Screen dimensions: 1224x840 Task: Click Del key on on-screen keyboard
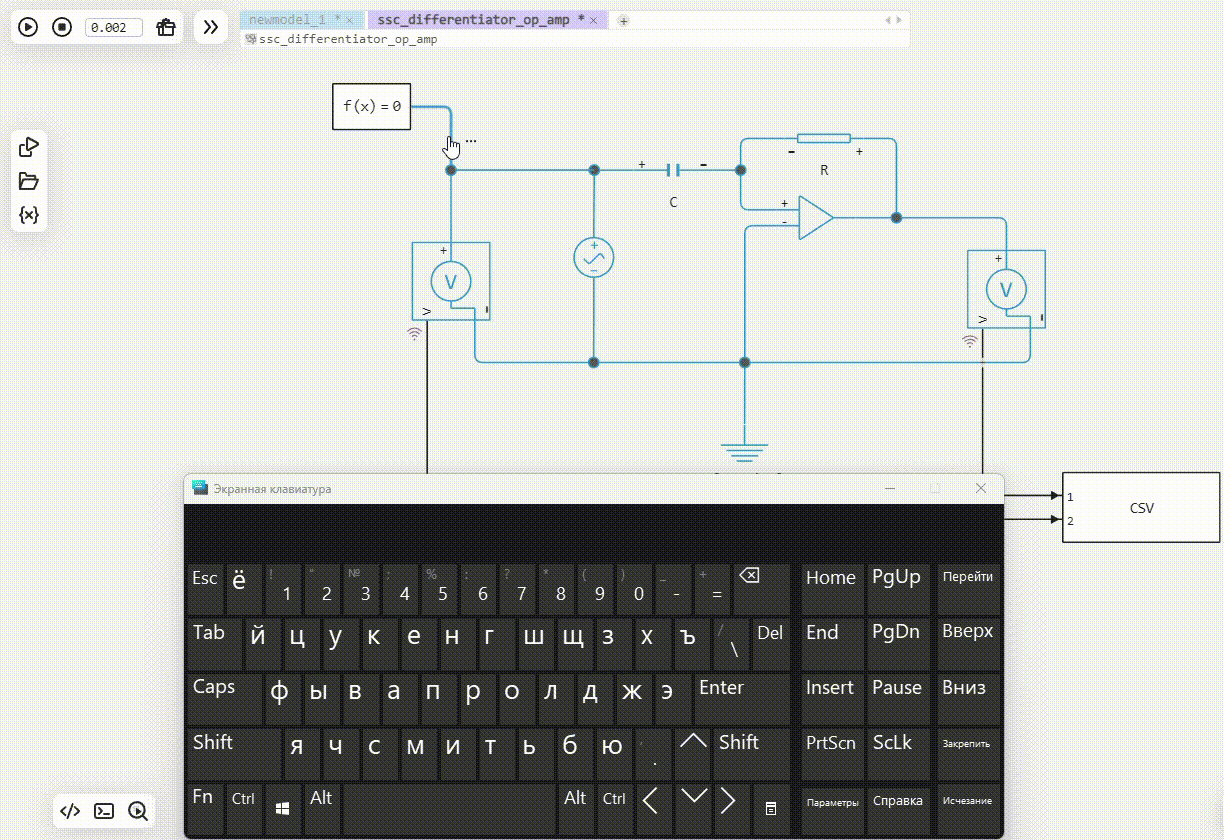[x=770, y=644]
